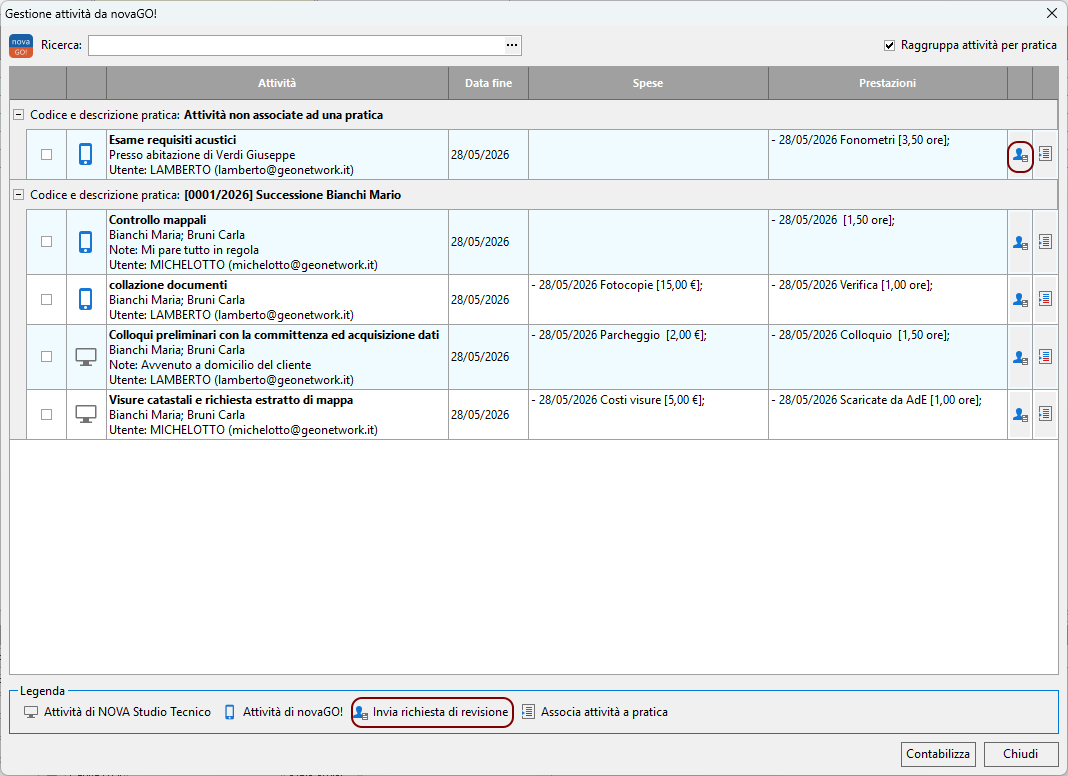
Task: Associate Colloqui preliminari activity to pratica
Action: [1045, 356]
